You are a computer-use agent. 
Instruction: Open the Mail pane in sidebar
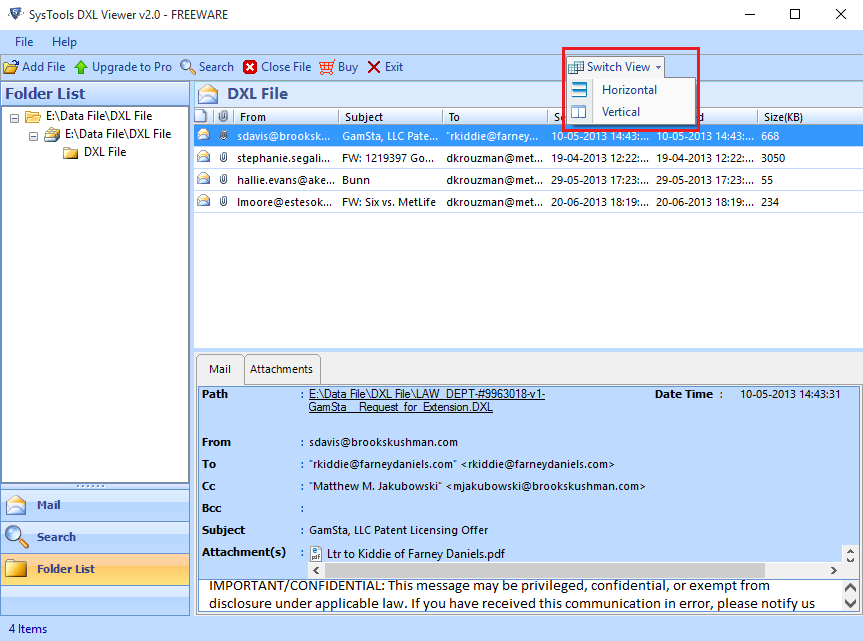tap(49, 505)
